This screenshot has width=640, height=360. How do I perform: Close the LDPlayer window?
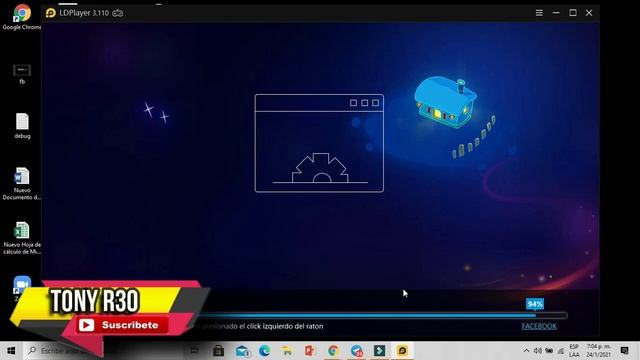tap(589, 13)
